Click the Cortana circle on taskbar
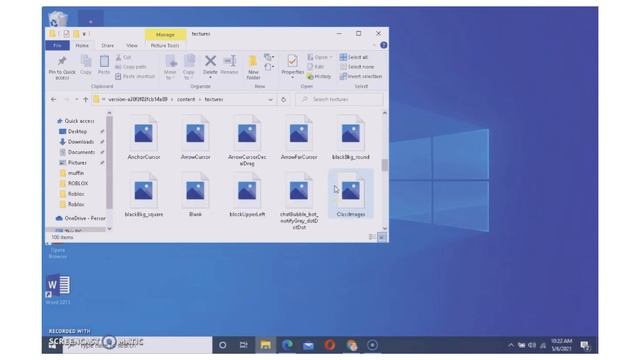This screenshot has height=360, width=640. (222, 345)
